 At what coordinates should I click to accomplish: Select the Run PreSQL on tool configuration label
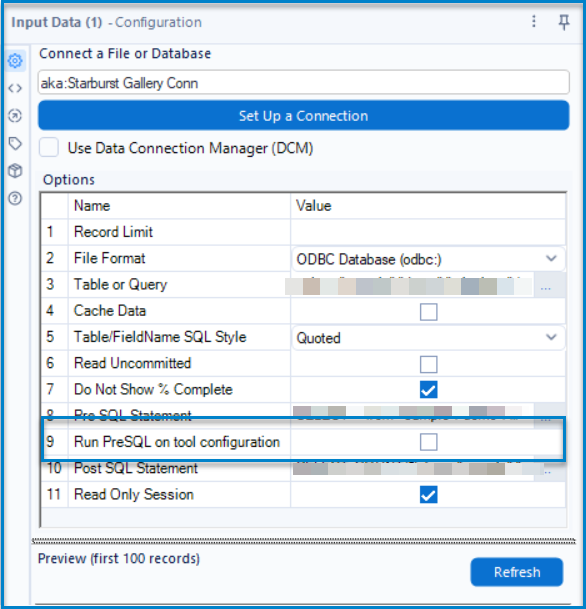click(x=177, y=442)
